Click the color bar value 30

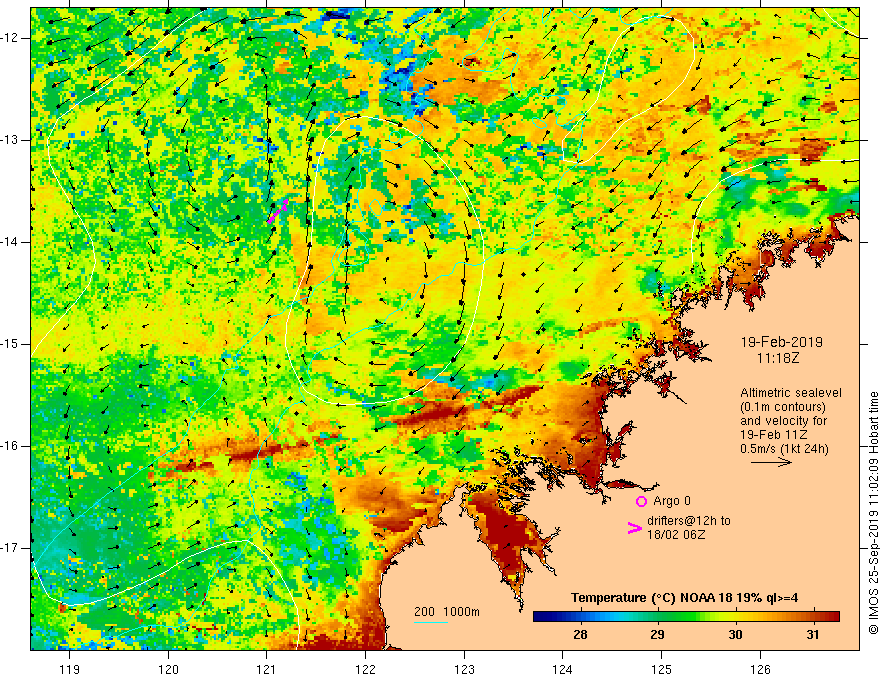pyautogui.click(x=735, y=635)
